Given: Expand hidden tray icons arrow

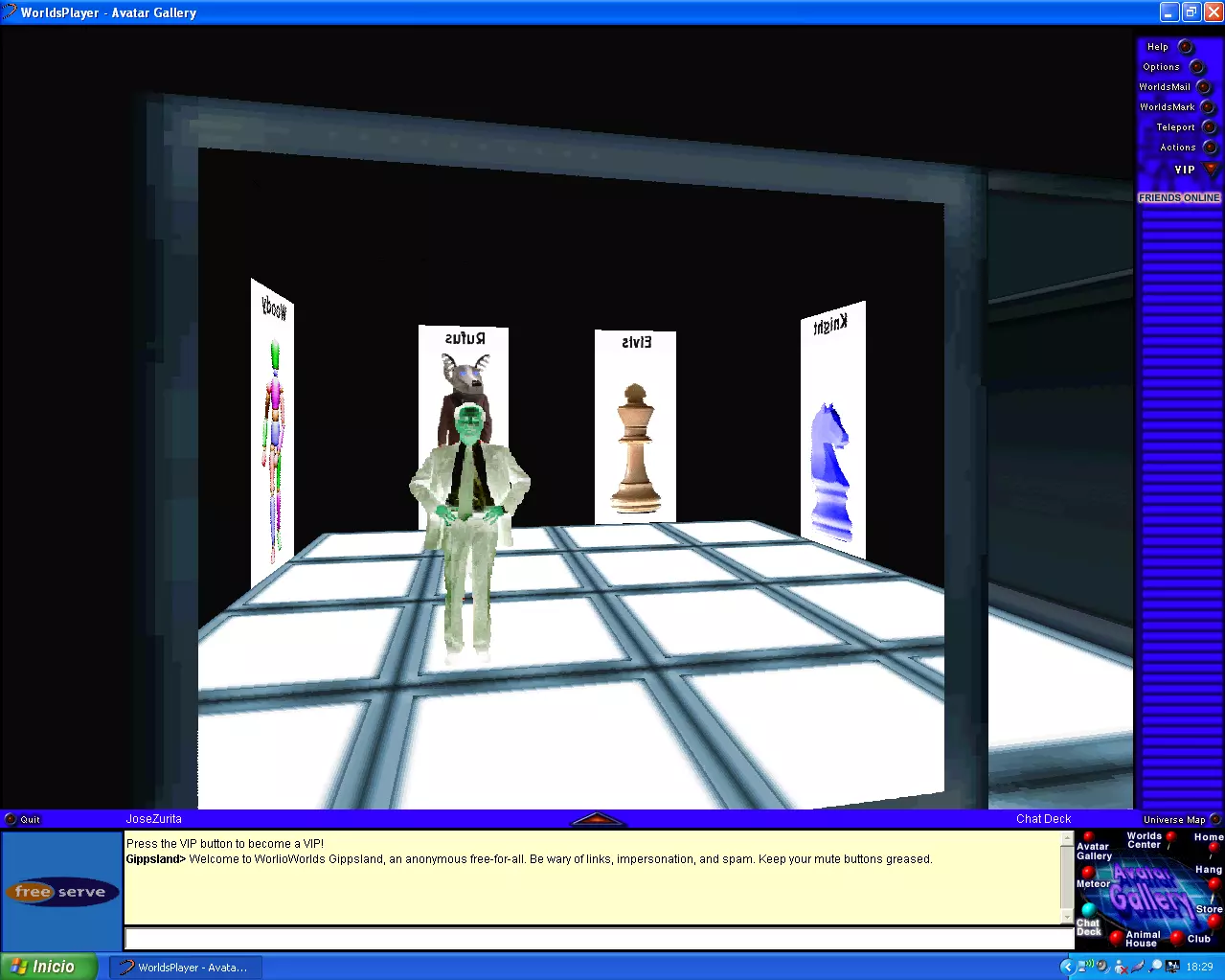Looking at the screenshot, I should tap(1067, 967).
